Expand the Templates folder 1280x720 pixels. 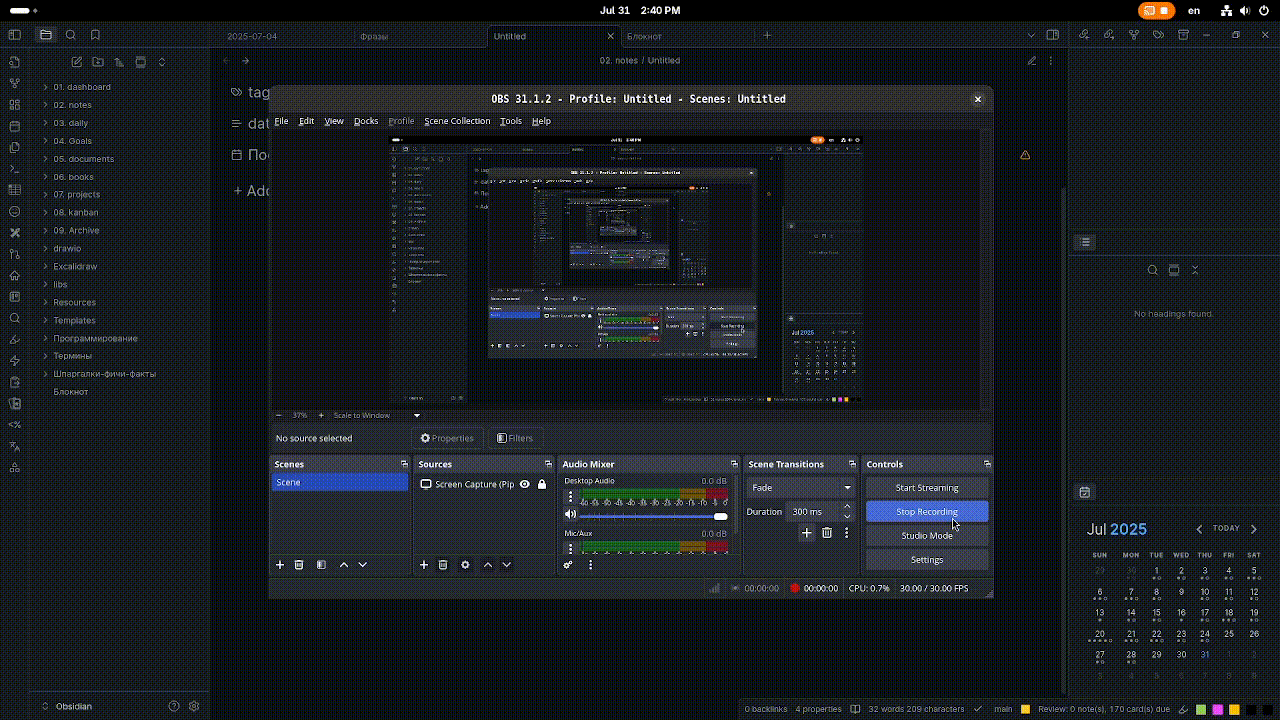click(74, 320)
